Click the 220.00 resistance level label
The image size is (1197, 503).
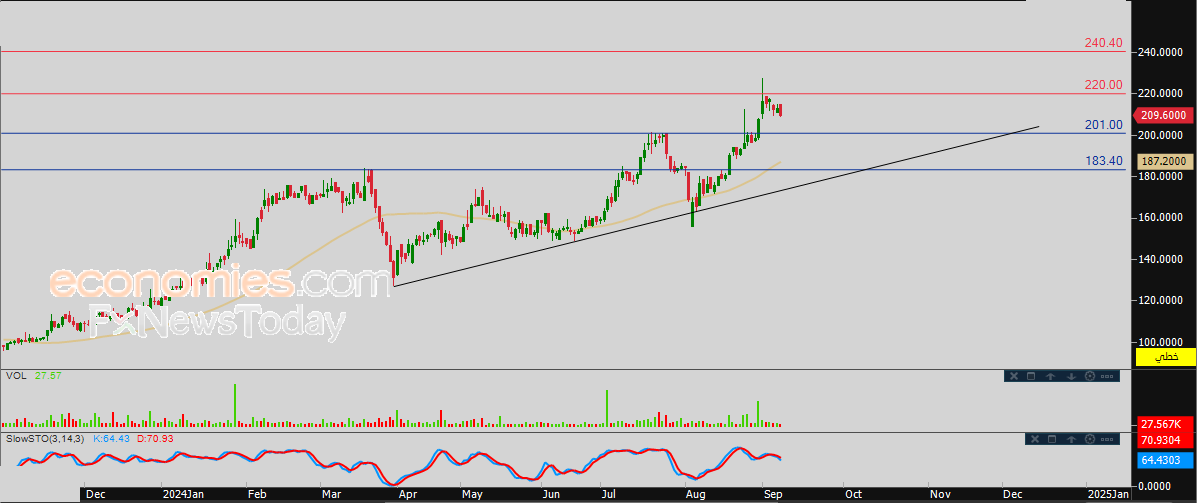(x=1104, y=85)
